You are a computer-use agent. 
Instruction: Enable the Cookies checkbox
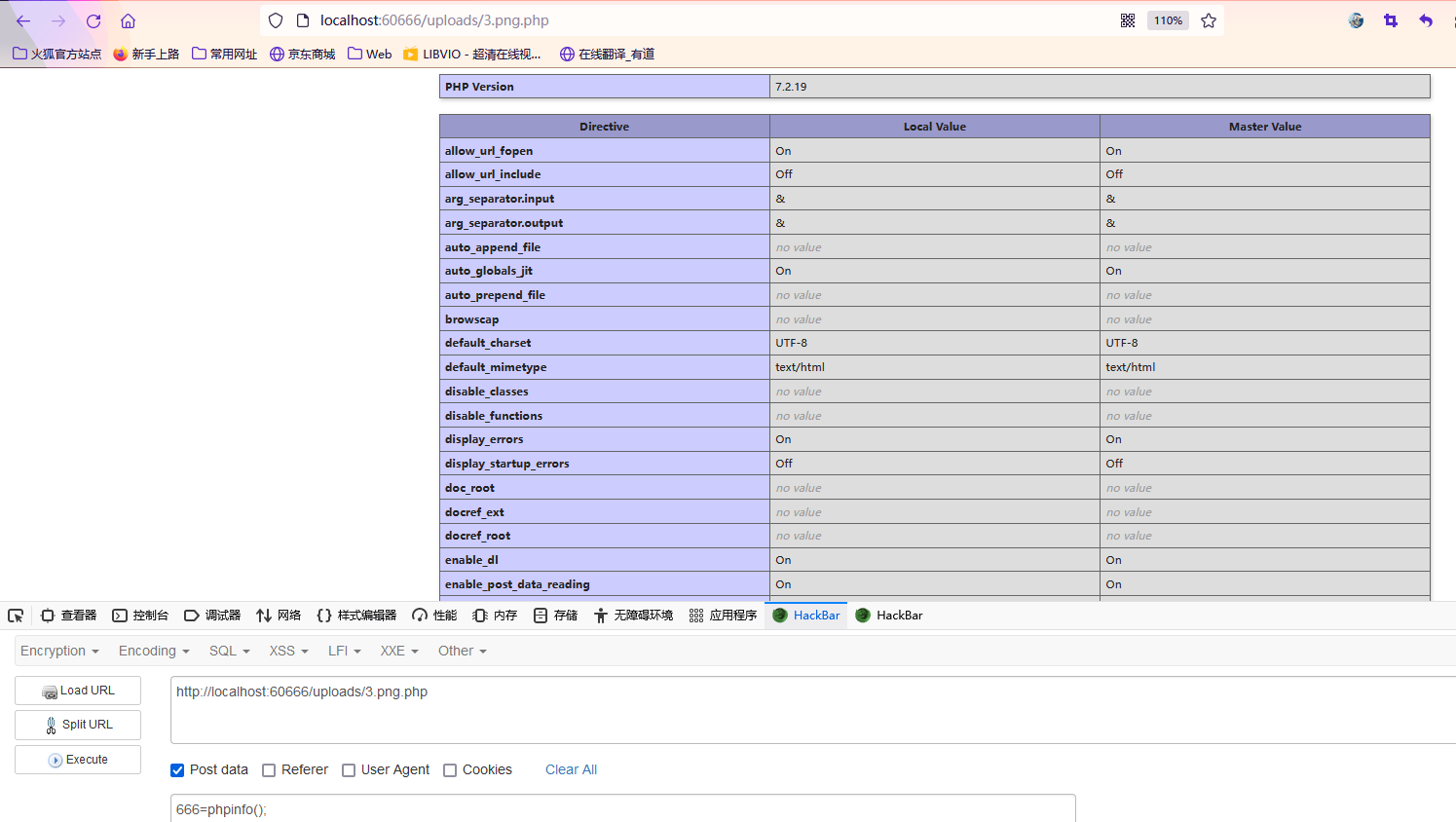[450, 770]
